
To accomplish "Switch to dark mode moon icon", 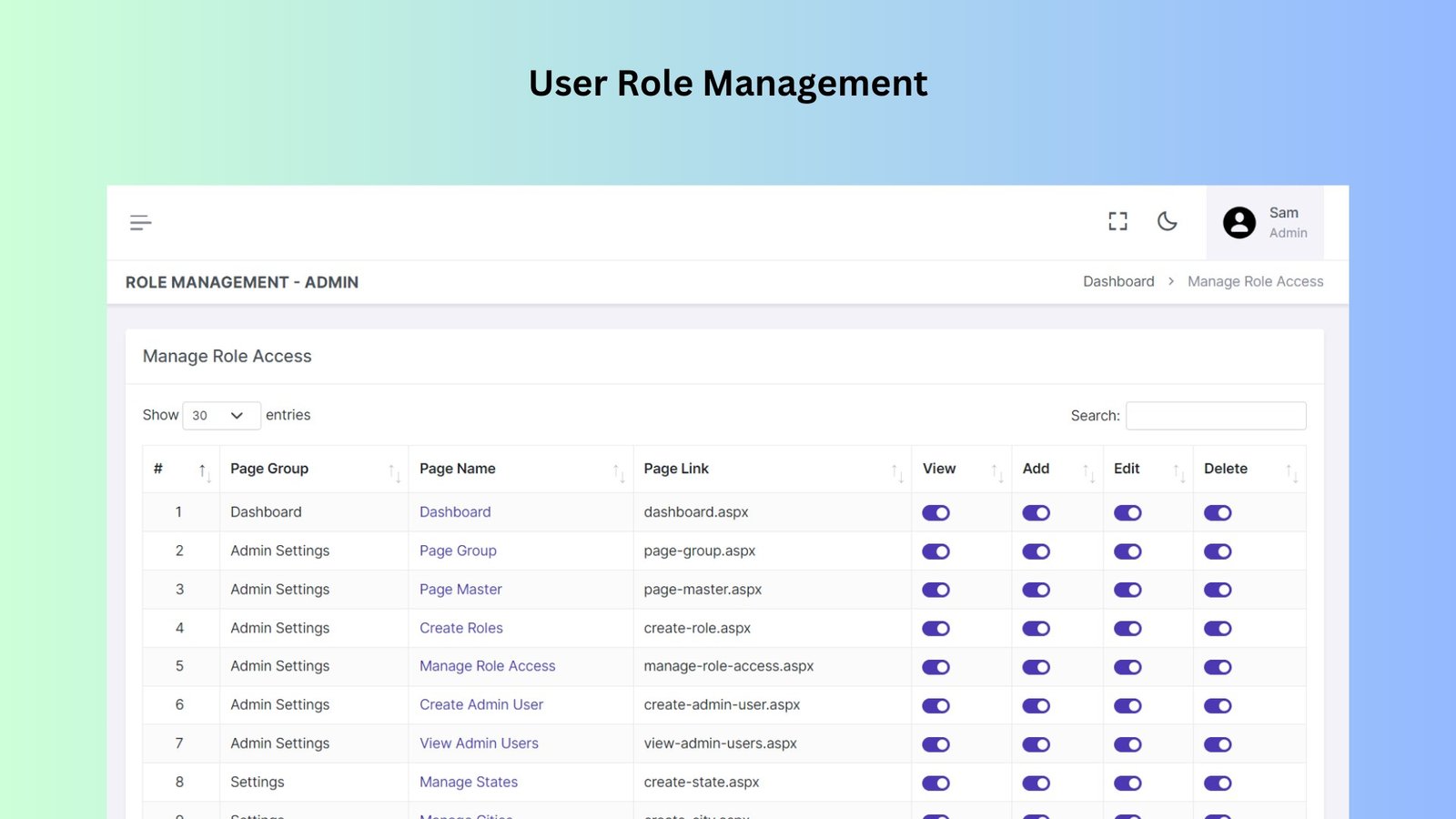I will pos(1167,221).
